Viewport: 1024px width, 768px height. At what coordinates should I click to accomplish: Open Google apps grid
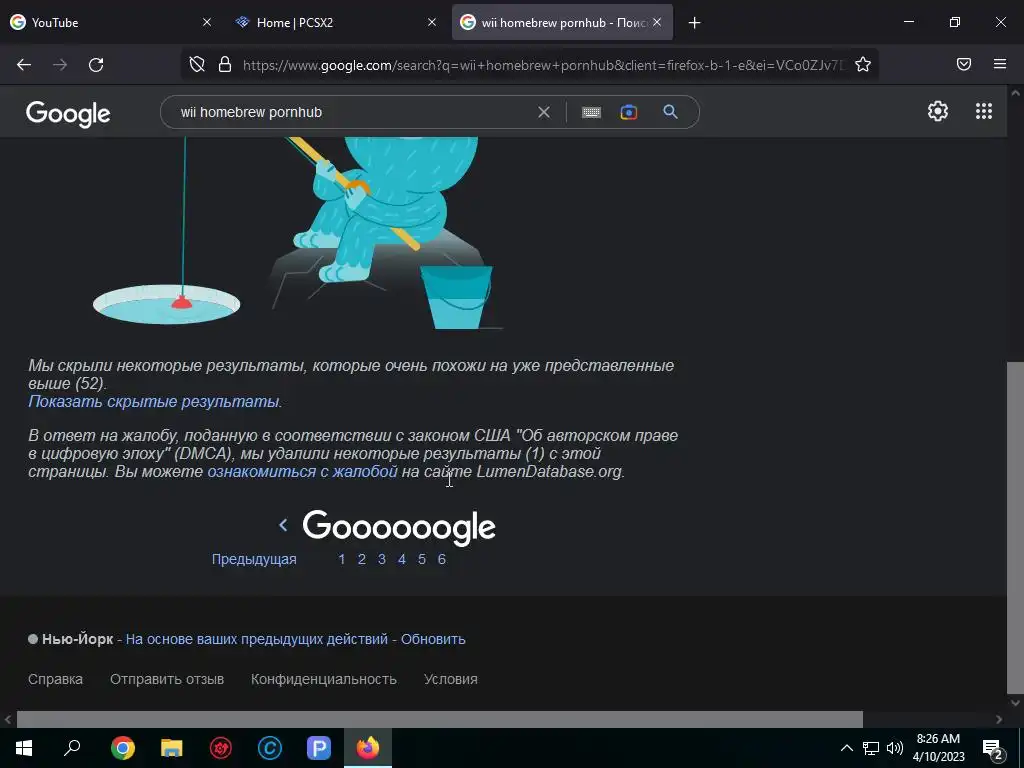point(984,111)
